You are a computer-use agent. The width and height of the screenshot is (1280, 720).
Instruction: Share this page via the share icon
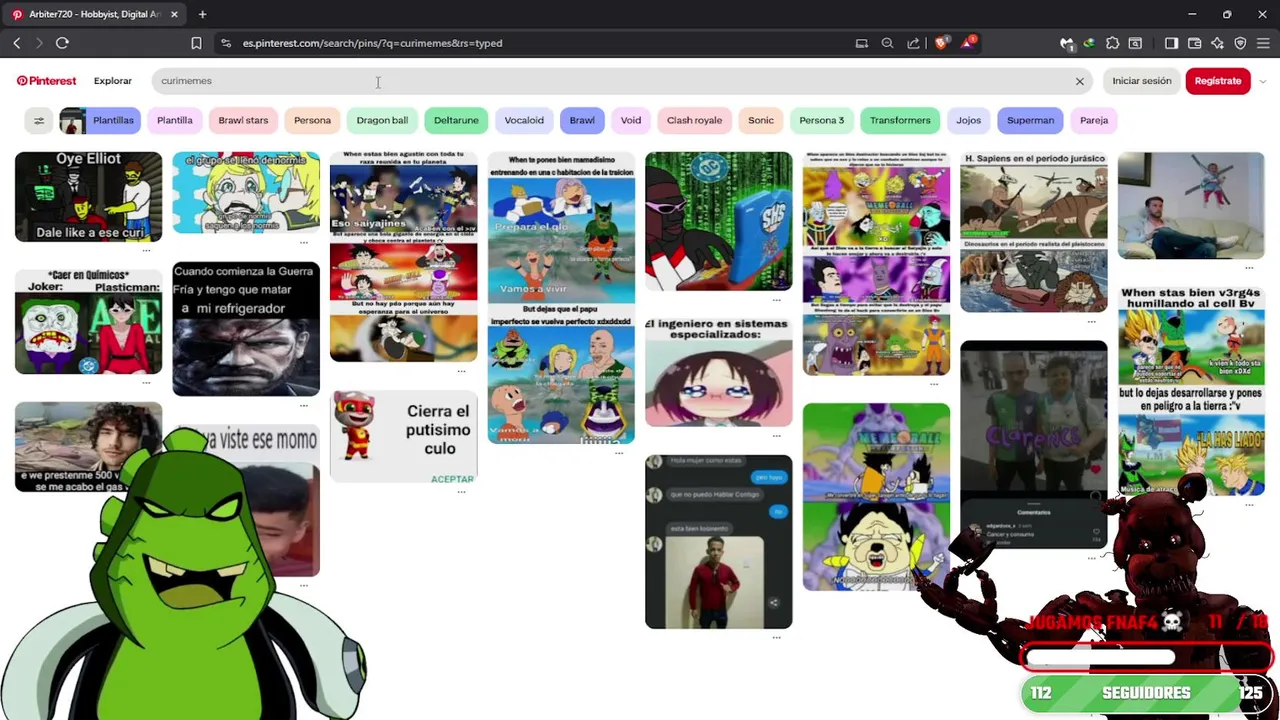pyautogui.click(x=913, y=43)
